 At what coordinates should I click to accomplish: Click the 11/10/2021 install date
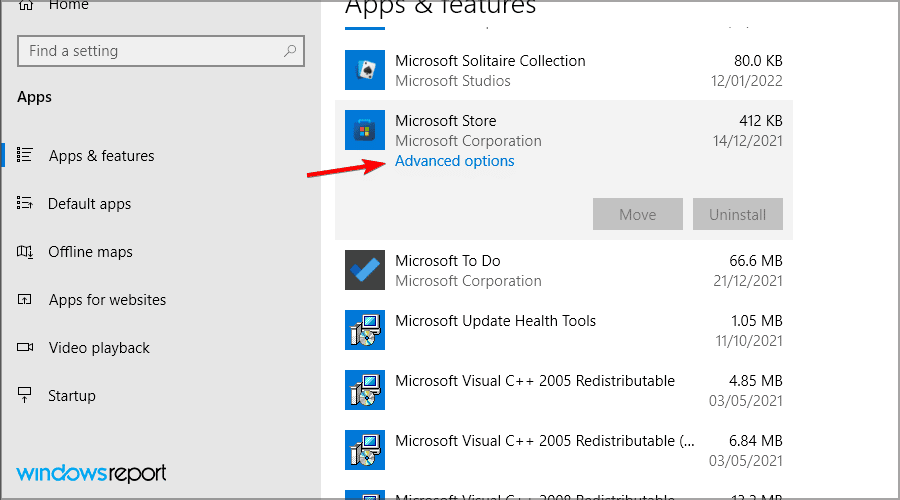pos(748,341)
